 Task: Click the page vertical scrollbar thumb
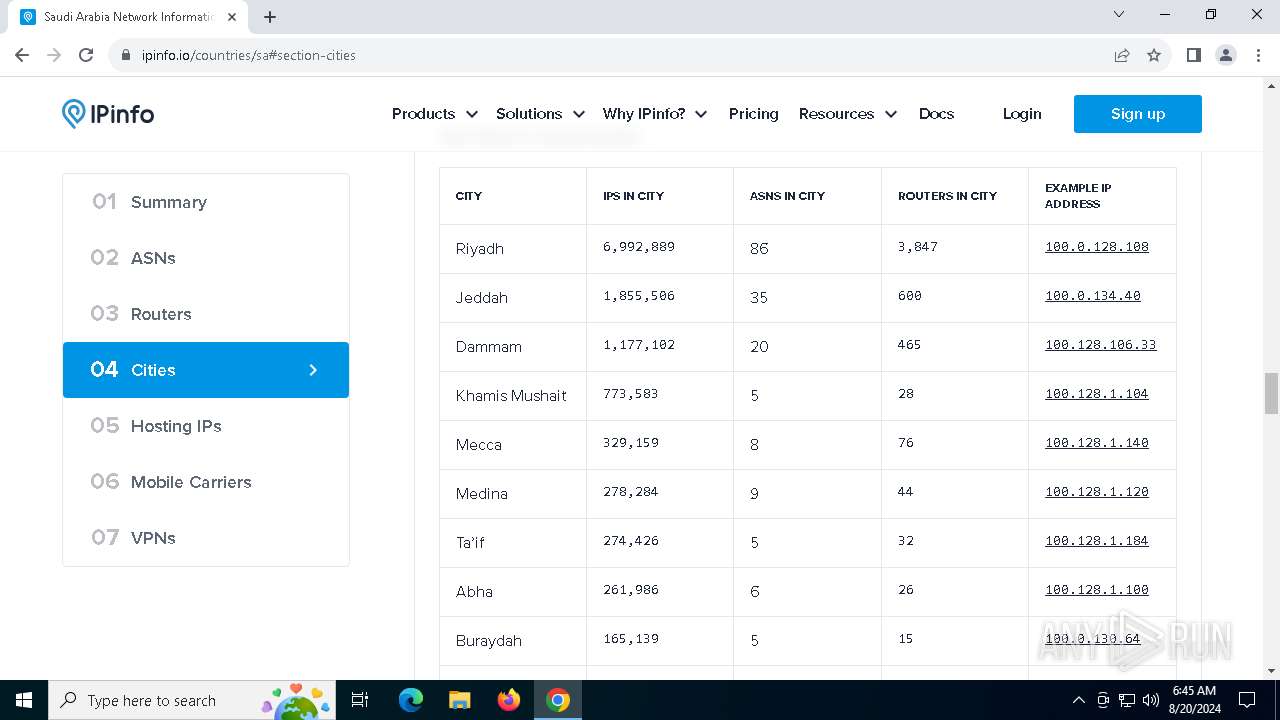[1271, 392]
